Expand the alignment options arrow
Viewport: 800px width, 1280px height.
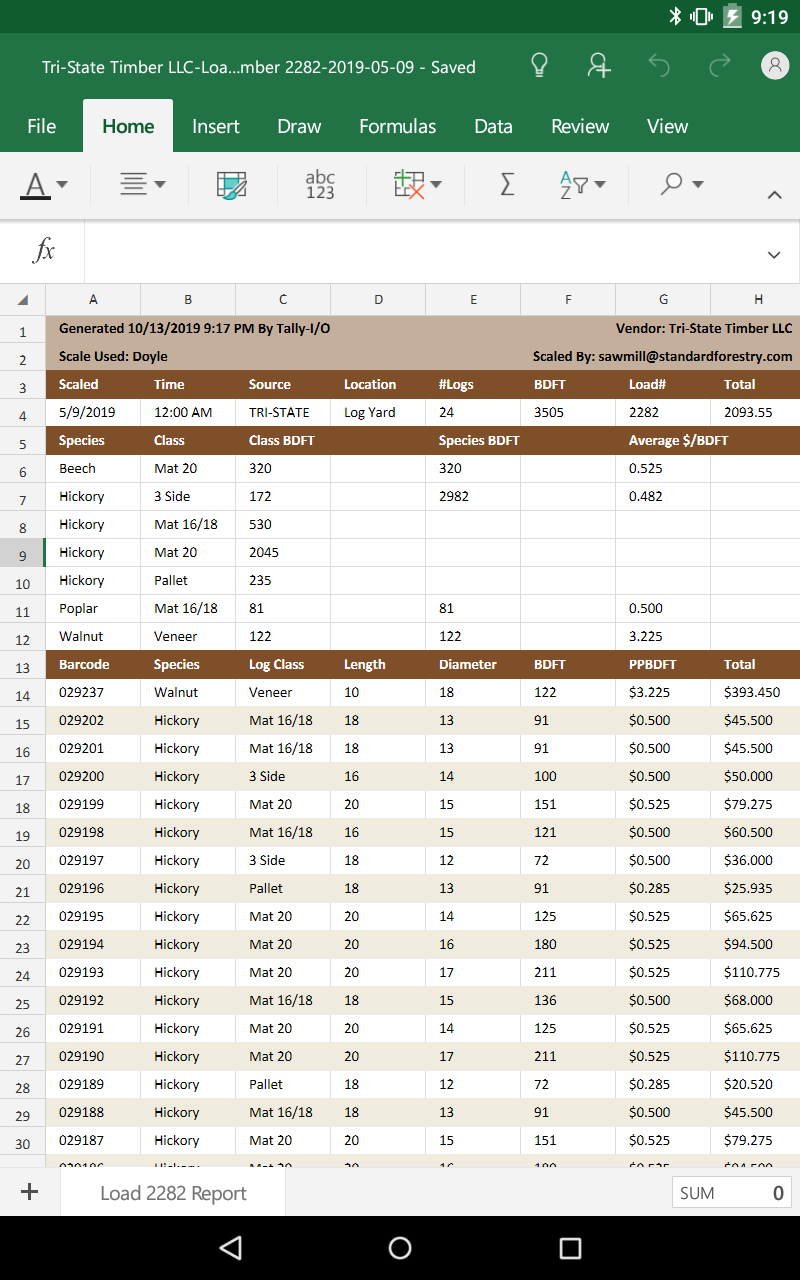pos(160,185)
